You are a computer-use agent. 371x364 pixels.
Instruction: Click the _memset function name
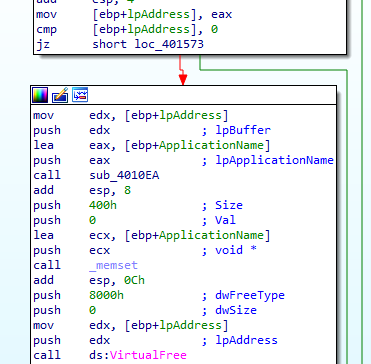(x=113, y=265)
